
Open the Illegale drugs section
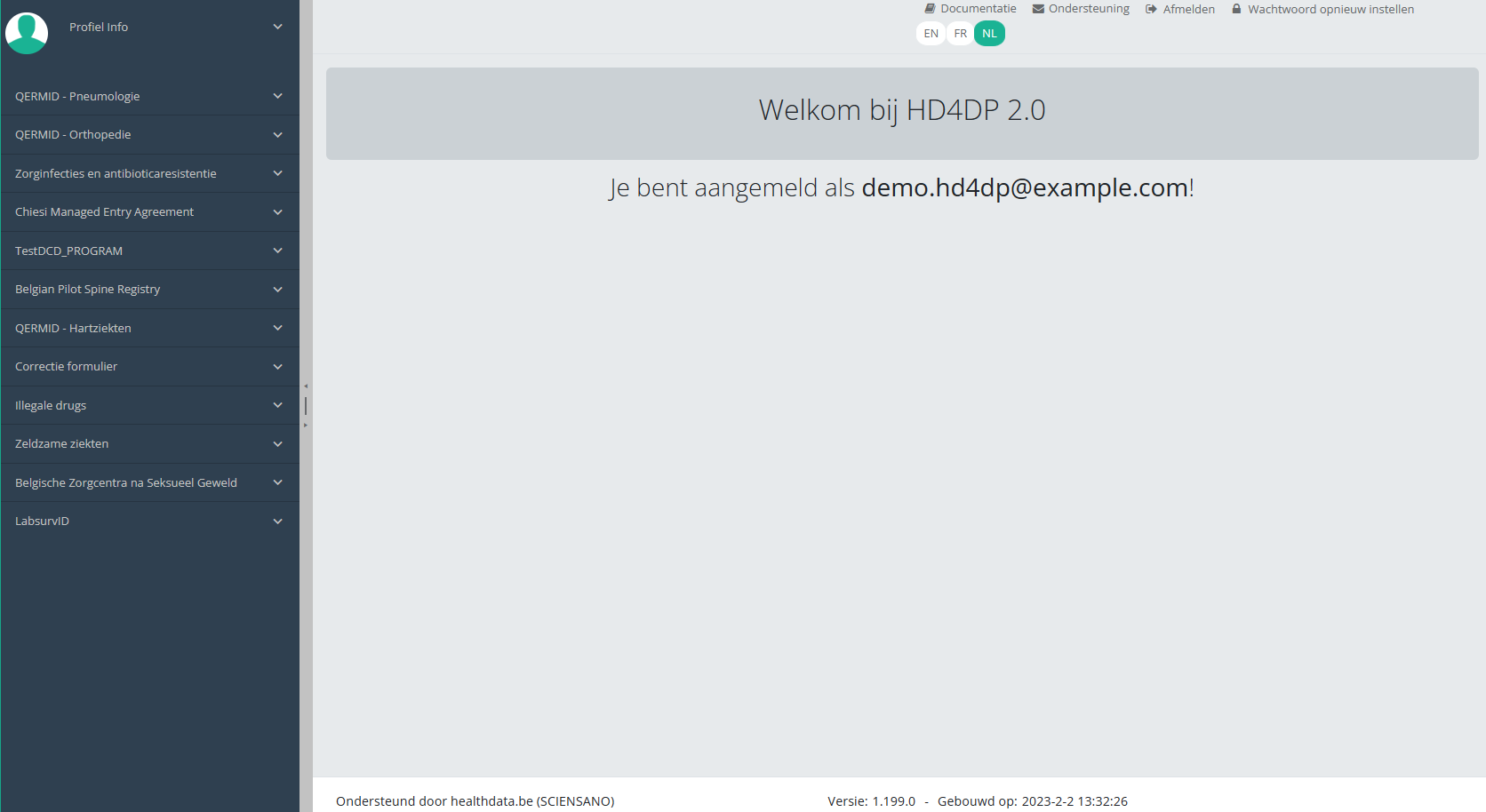(x=51, y=406)
